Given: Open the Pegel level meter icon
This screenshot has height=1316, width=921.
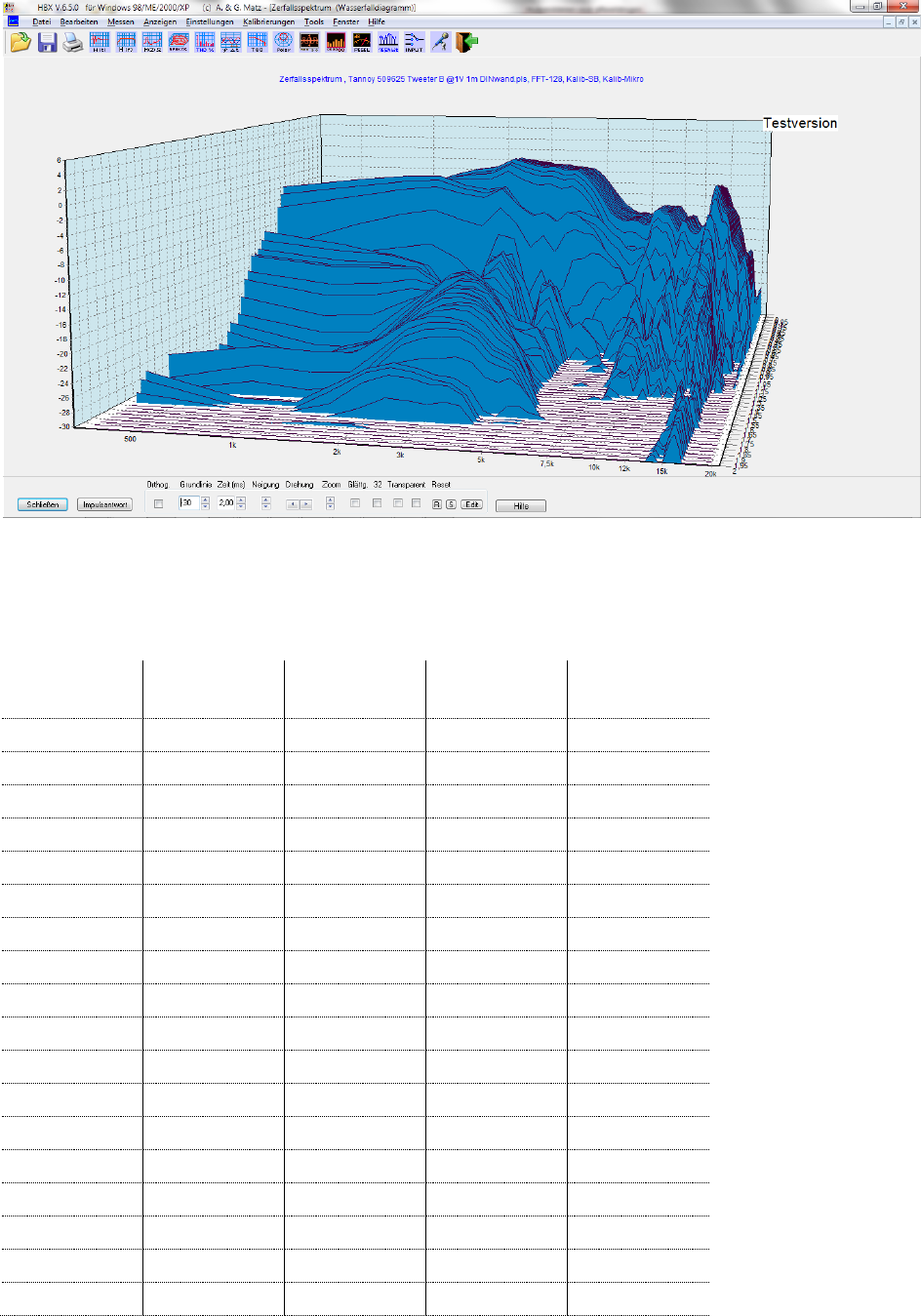Looking at the screenshot, I should [x=362, y=42].
